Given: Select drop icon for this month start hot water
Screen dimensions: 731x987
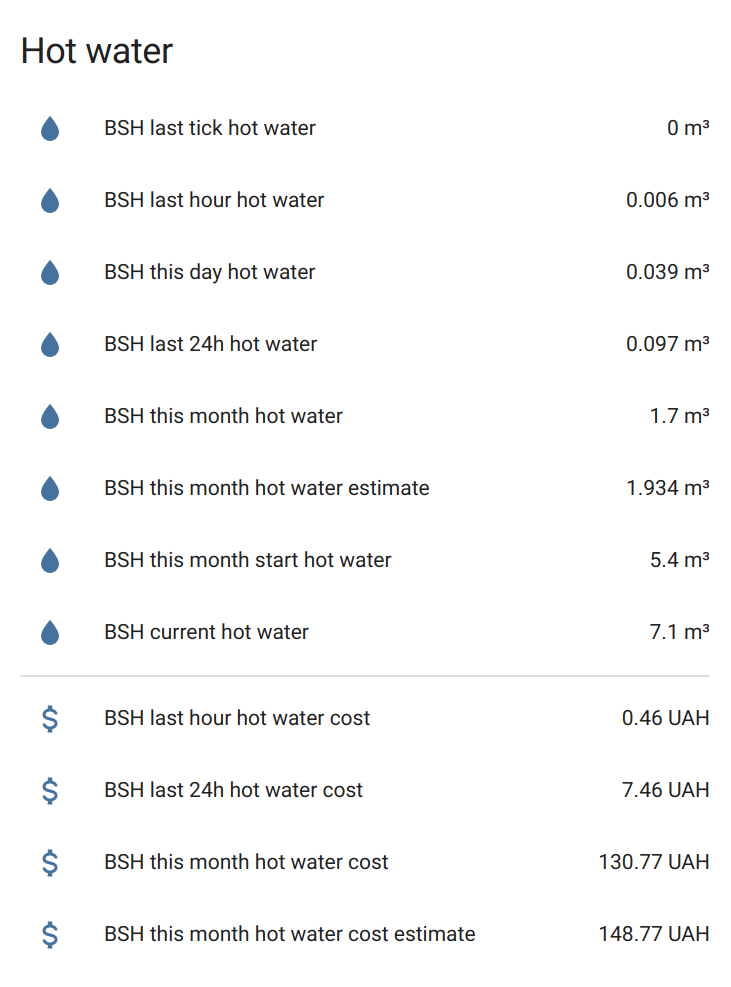Looking at the screenshot, I should pos(50,560).
